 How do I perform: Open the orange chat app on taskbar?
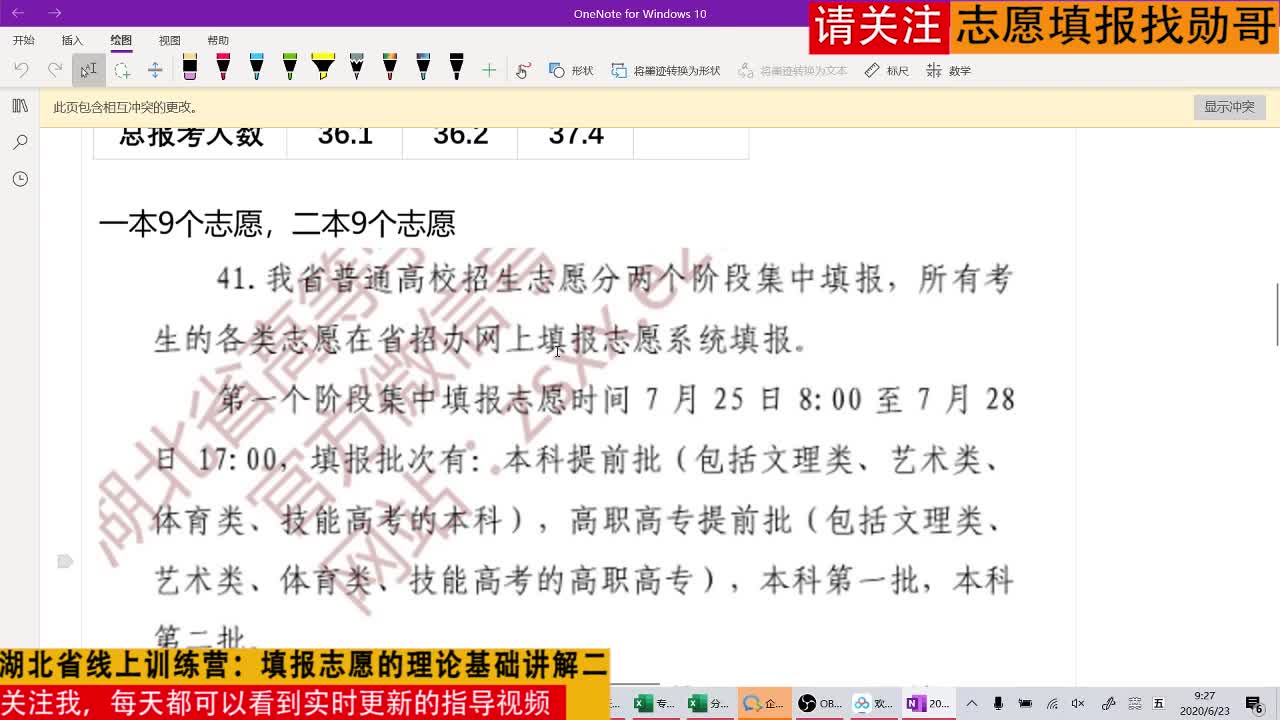click(763, 703)
